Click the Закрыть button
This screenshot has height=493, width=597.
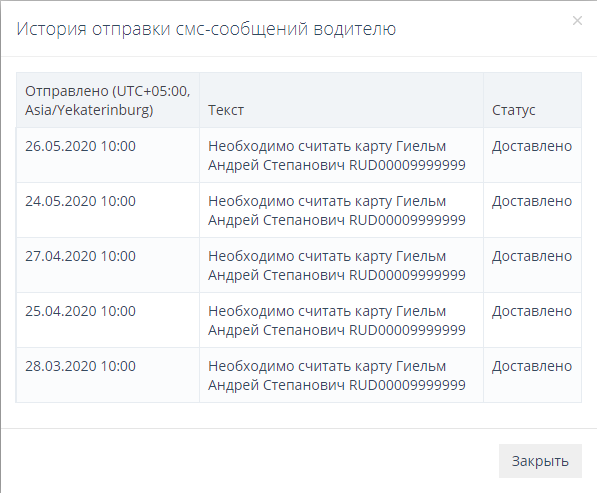point(540,461)
